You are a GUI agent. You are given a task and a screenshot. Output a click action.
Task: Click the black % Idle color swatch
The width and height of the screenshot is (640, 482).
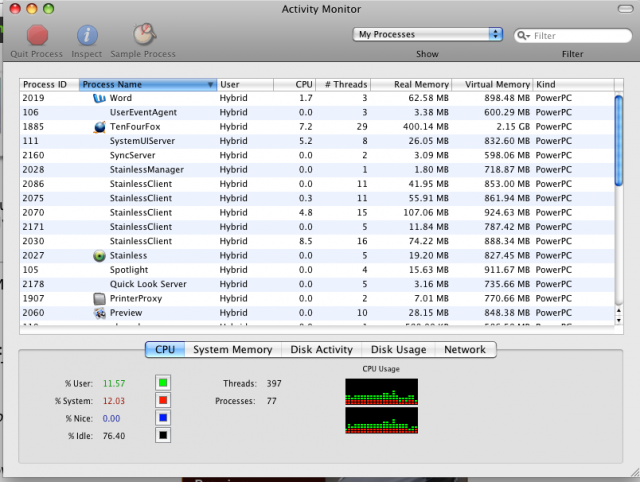tap(163, 435)
